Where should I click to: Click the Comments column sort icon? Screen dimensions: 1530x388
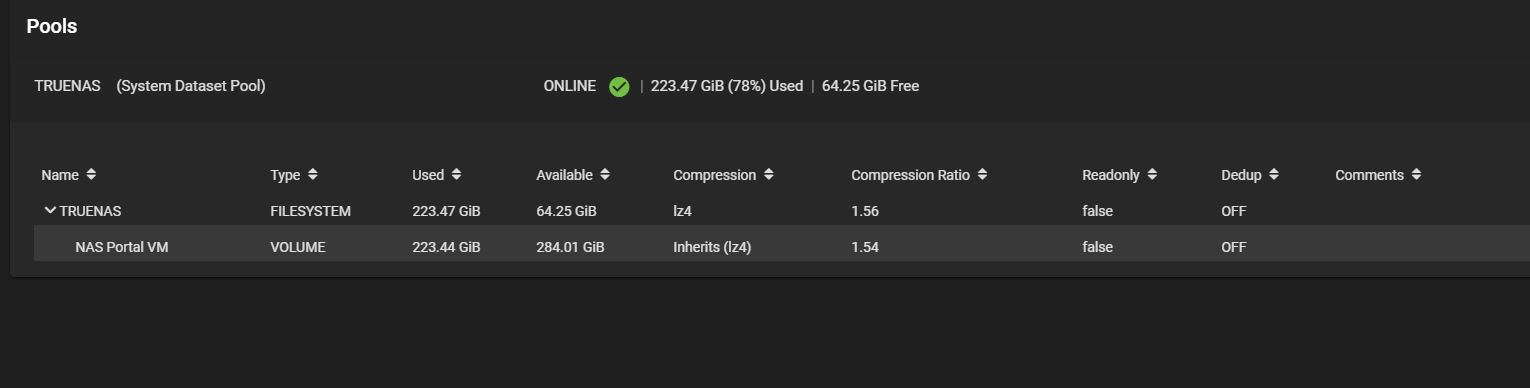(x=1416, y=175)
